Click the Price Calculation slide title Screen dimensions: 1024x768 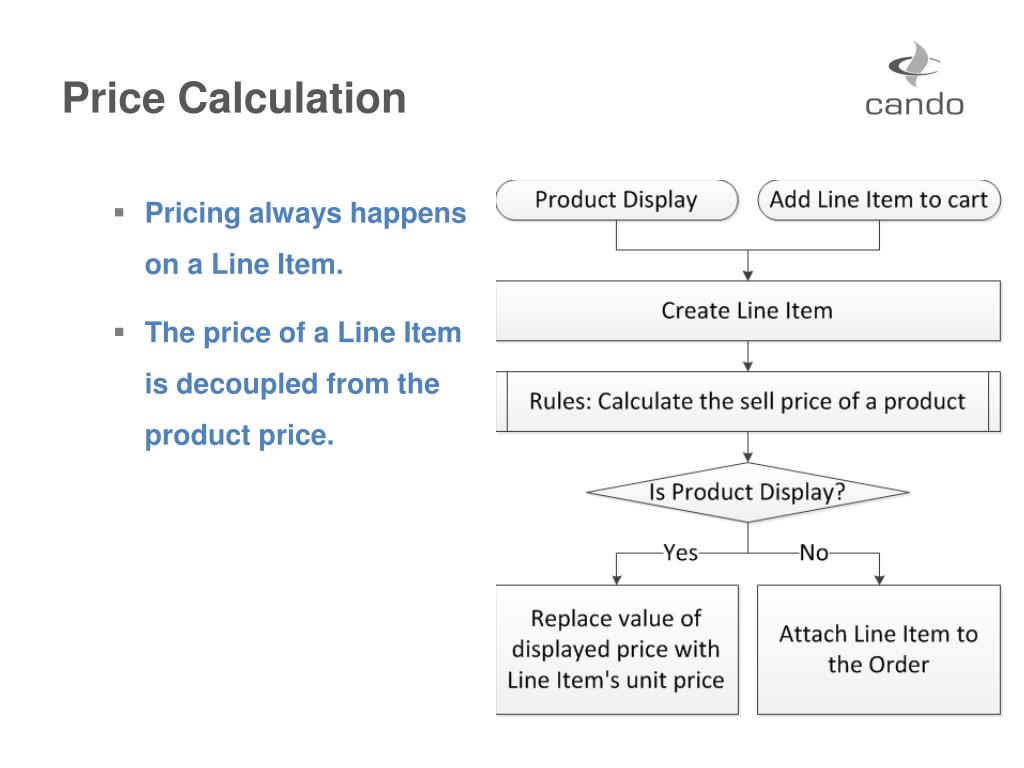tap(234, 98)
